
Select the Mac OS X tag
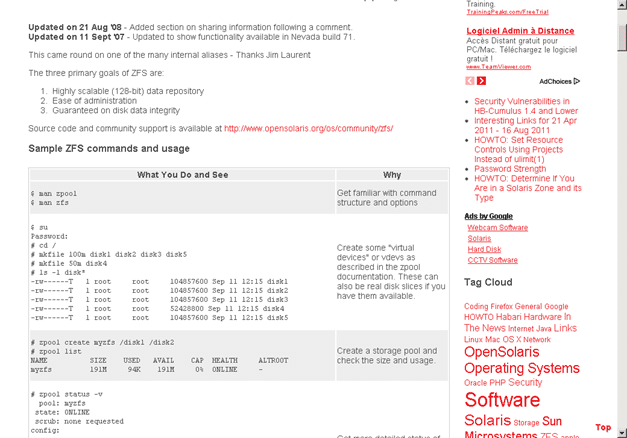pos(503,340)
